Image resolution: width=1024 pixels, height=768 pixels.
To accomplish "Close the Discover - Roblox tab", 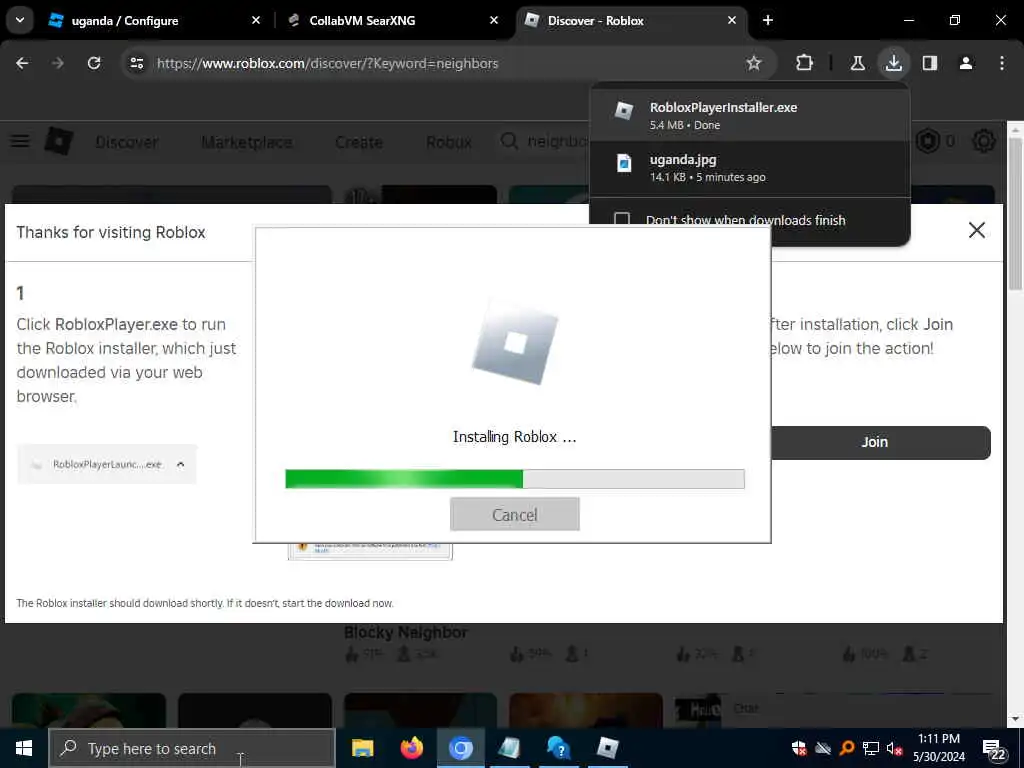I will (732, 20).
